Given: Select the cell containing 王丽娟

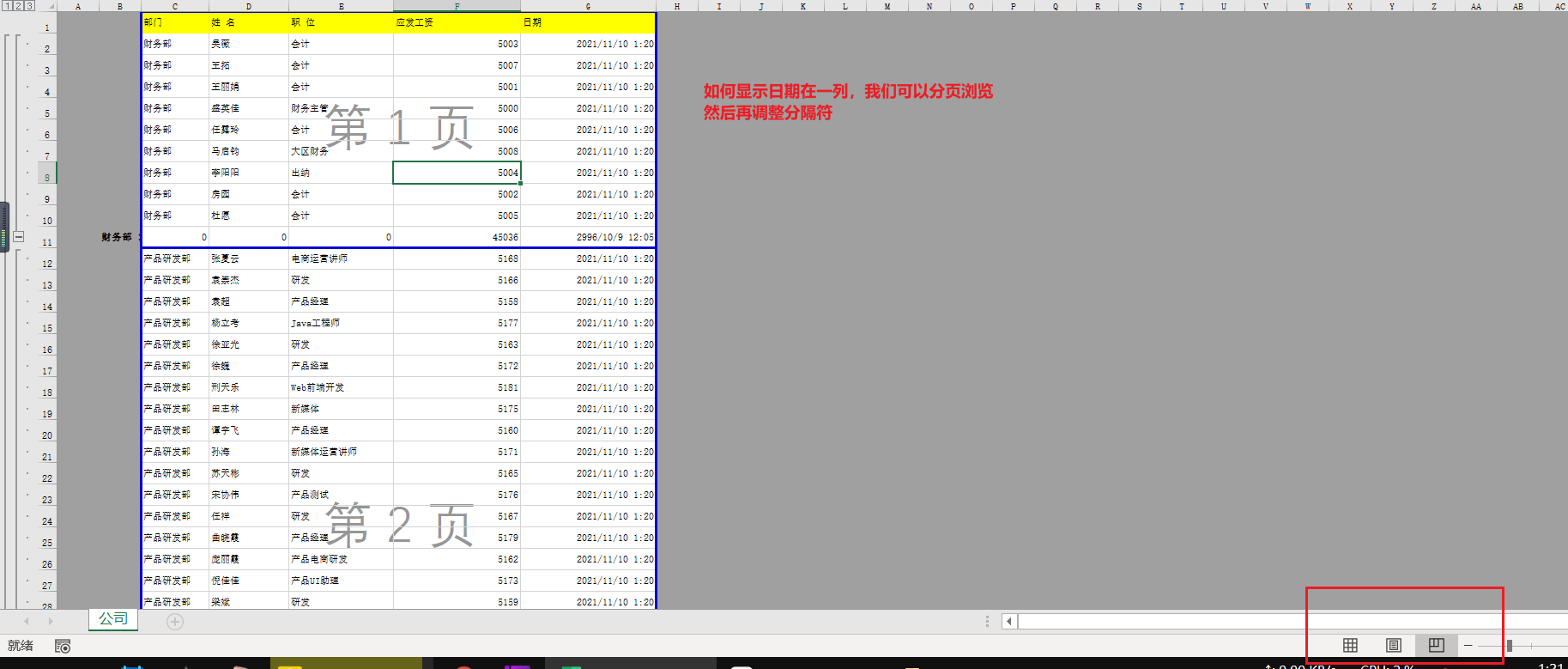Looking at the screenshot, I should (x=249, y=87).
